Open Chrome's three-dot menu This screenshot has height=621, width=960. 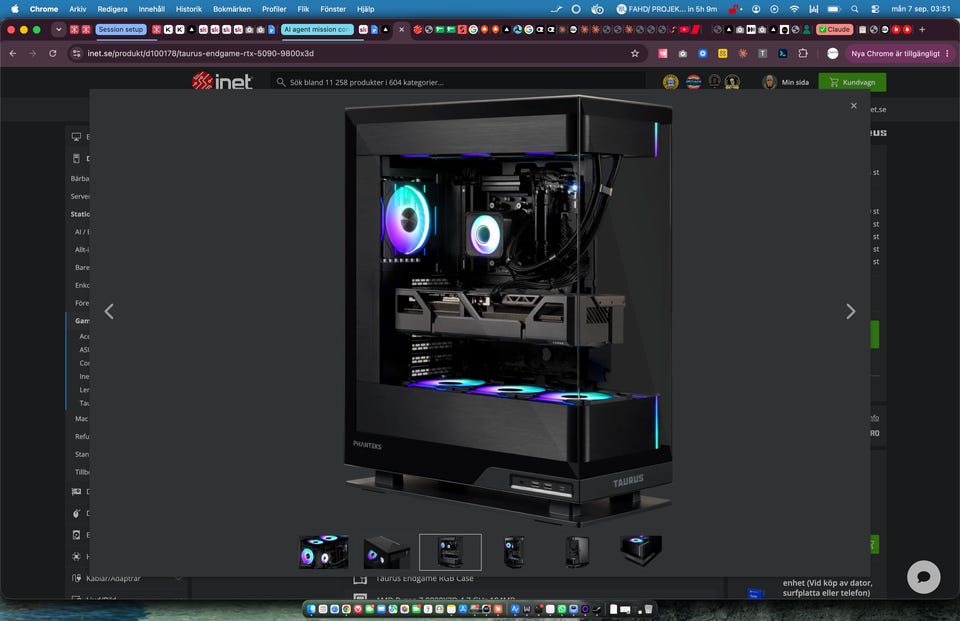(x=947, y=53)
